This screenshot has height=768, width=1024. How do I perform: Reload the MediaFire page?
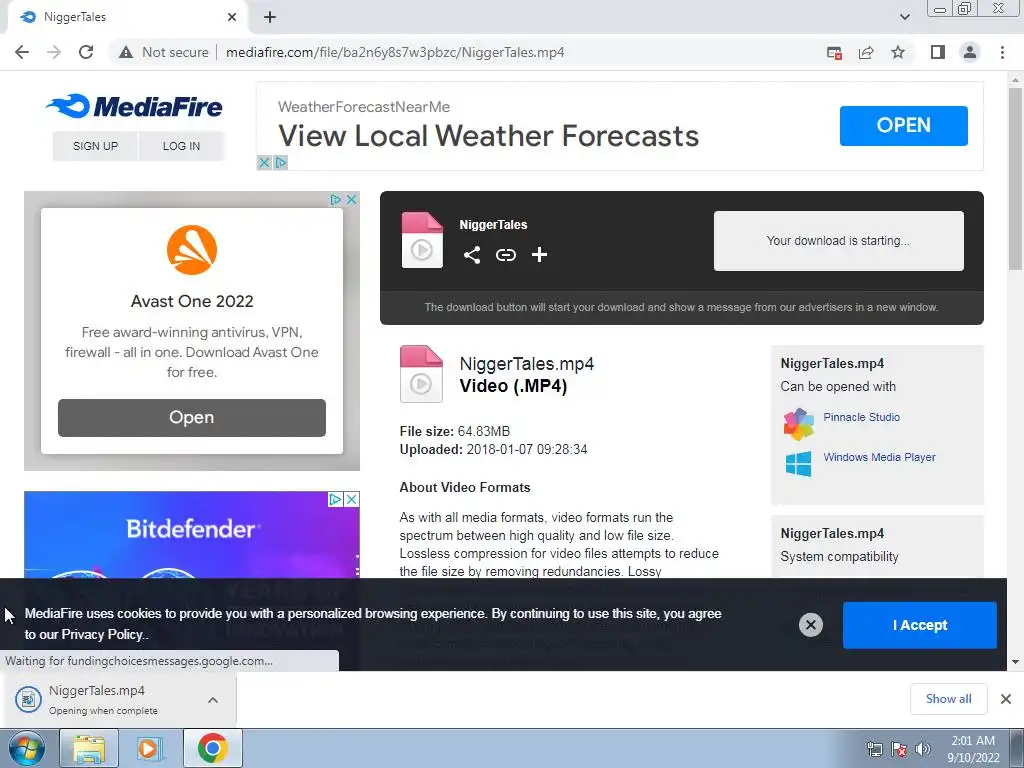tap(86, 52)
